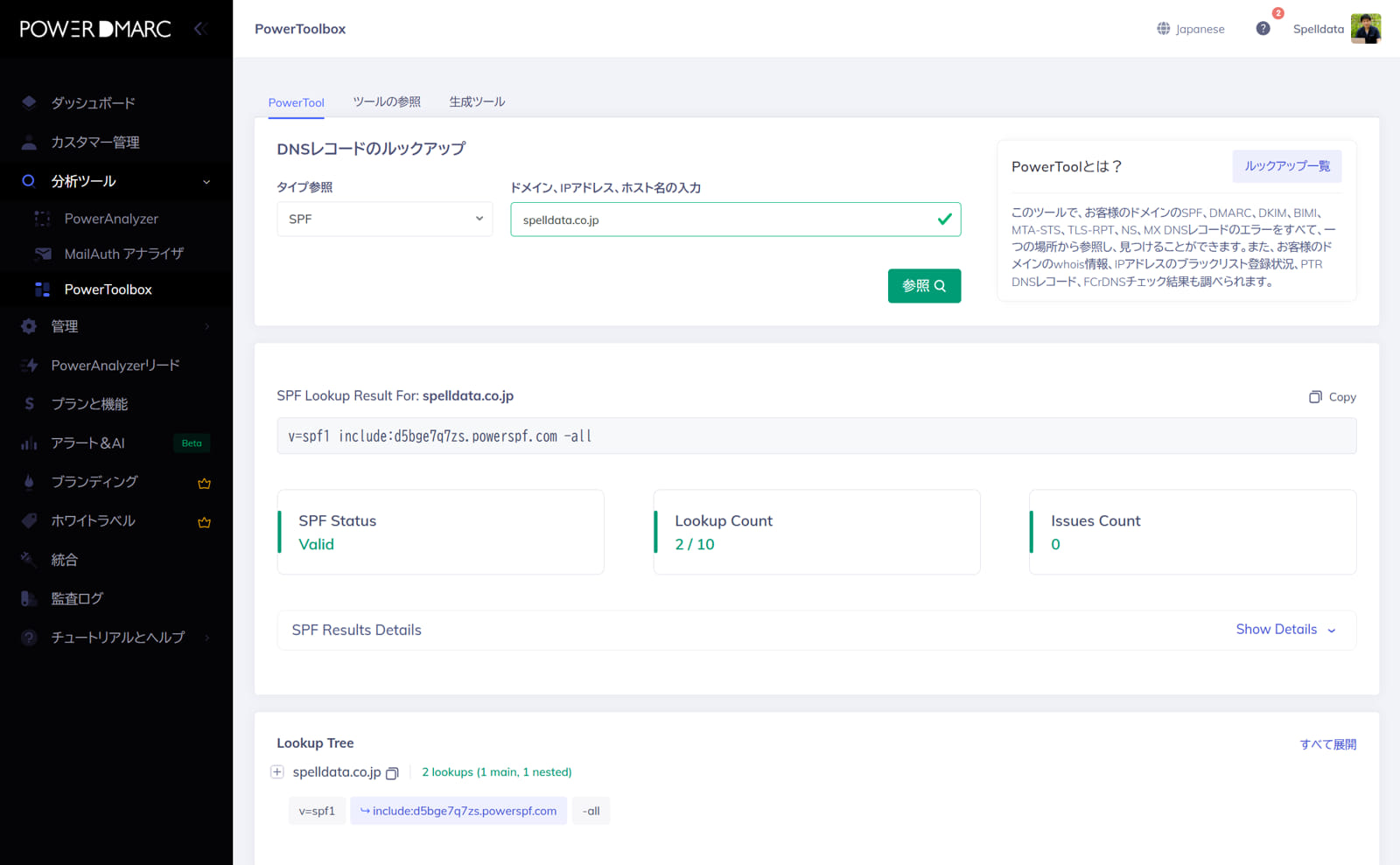The image size is (1400, 865).
Task: Click the PowerAnalyzer lead lightning icon
Action: (29, 365)
